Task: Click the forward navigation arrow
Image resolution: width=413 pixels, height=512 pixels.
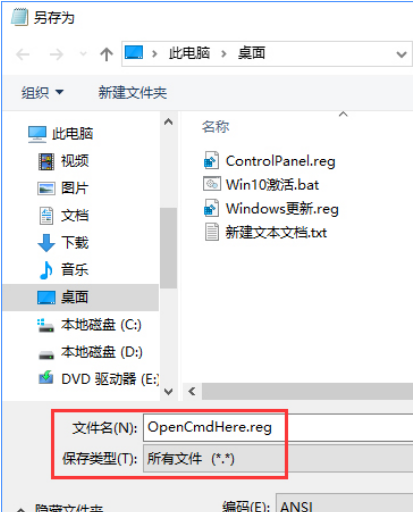Action: (x=56, y=54)
